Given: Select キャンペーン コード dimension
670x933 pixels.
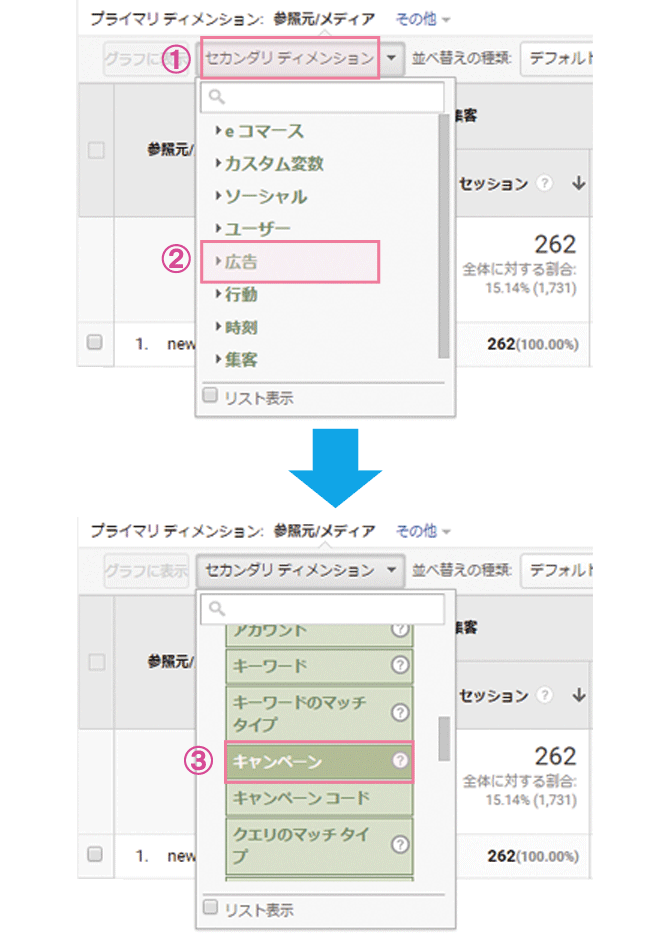Looking at the screenshot, I should click(319, 798).
